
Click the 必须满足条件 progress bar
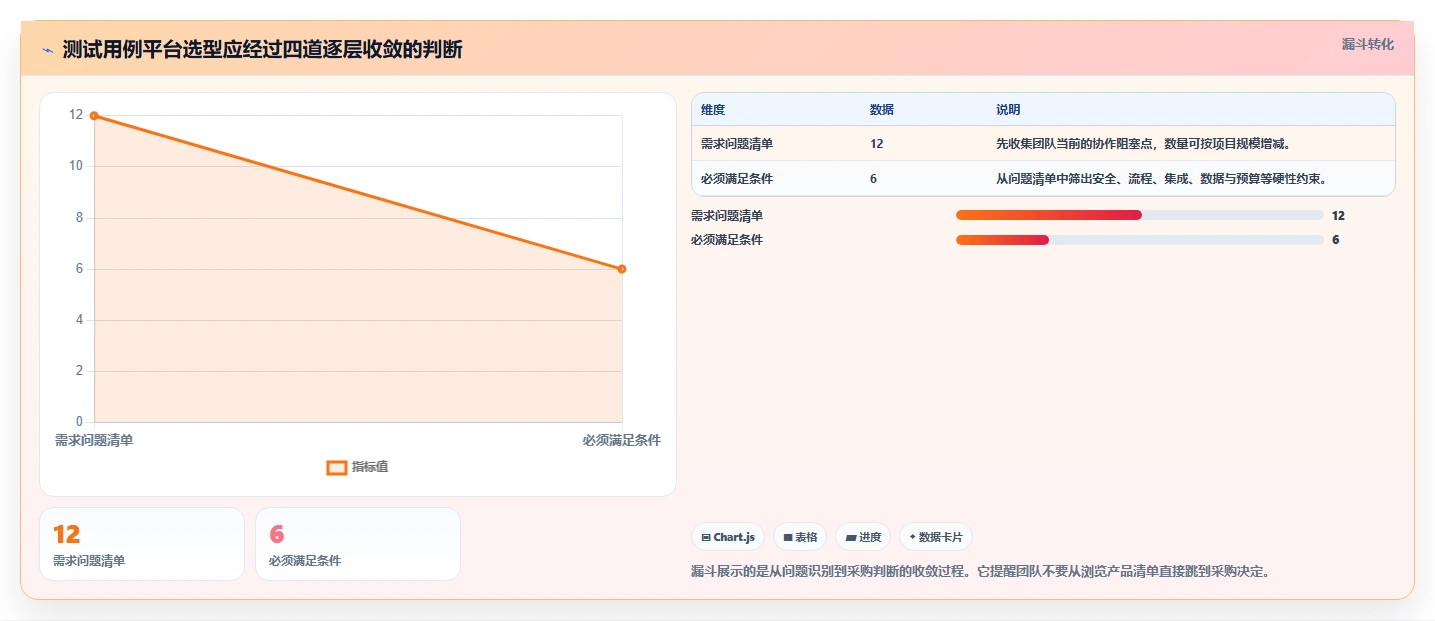tap(1140, 240)
